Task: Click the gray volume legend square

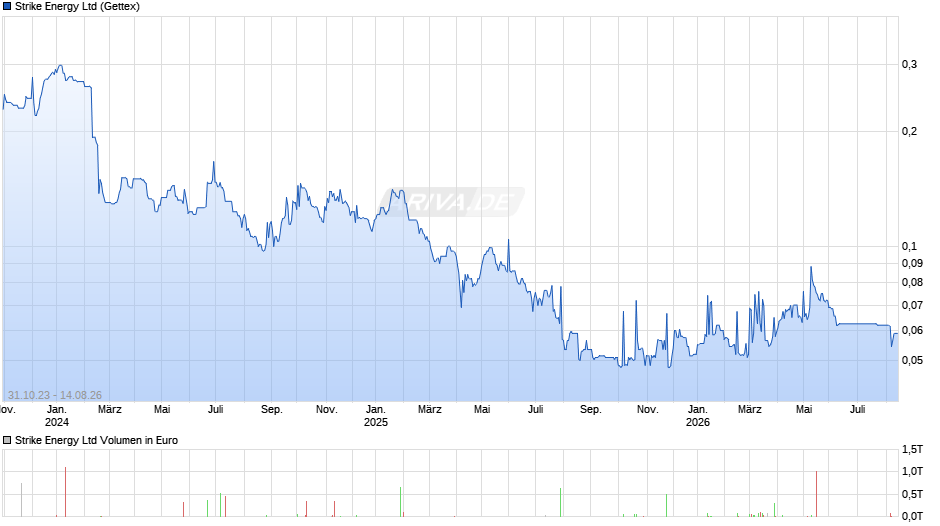Action: [x=7, y=440]
